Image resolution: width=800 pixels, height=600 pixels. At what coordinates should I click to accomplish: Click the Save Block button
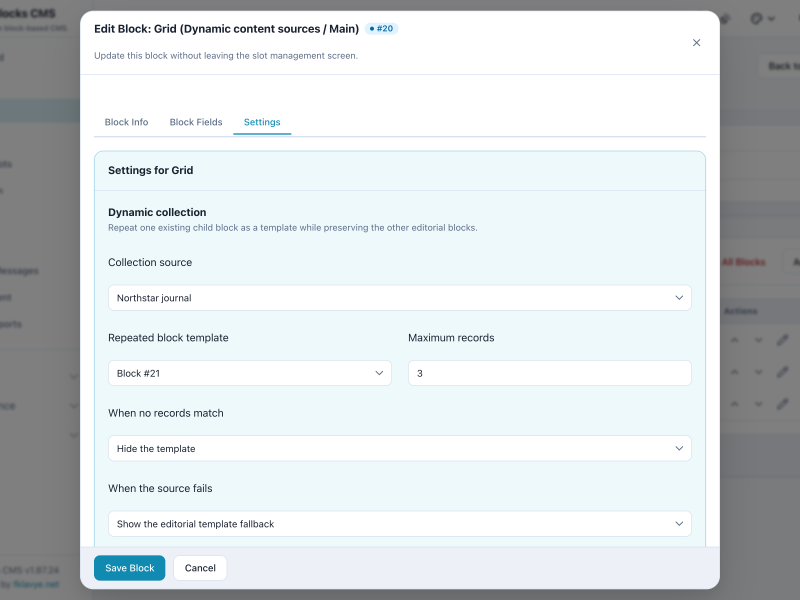tap(130, 568)
